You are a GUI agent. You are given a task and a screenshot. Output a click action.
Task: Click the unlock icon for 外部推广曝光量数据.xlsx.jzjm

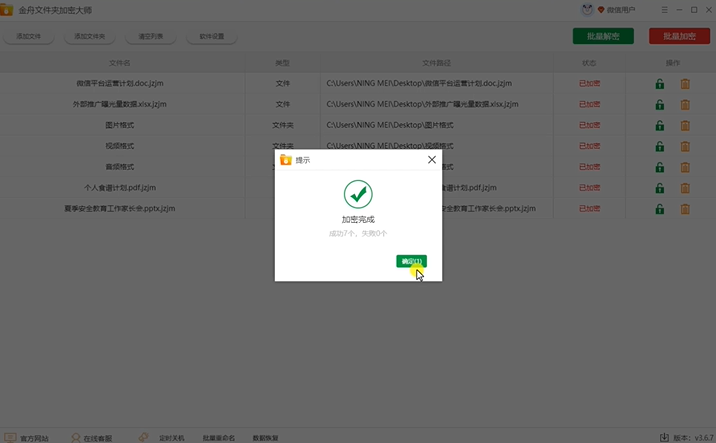(x=659, y=105)
